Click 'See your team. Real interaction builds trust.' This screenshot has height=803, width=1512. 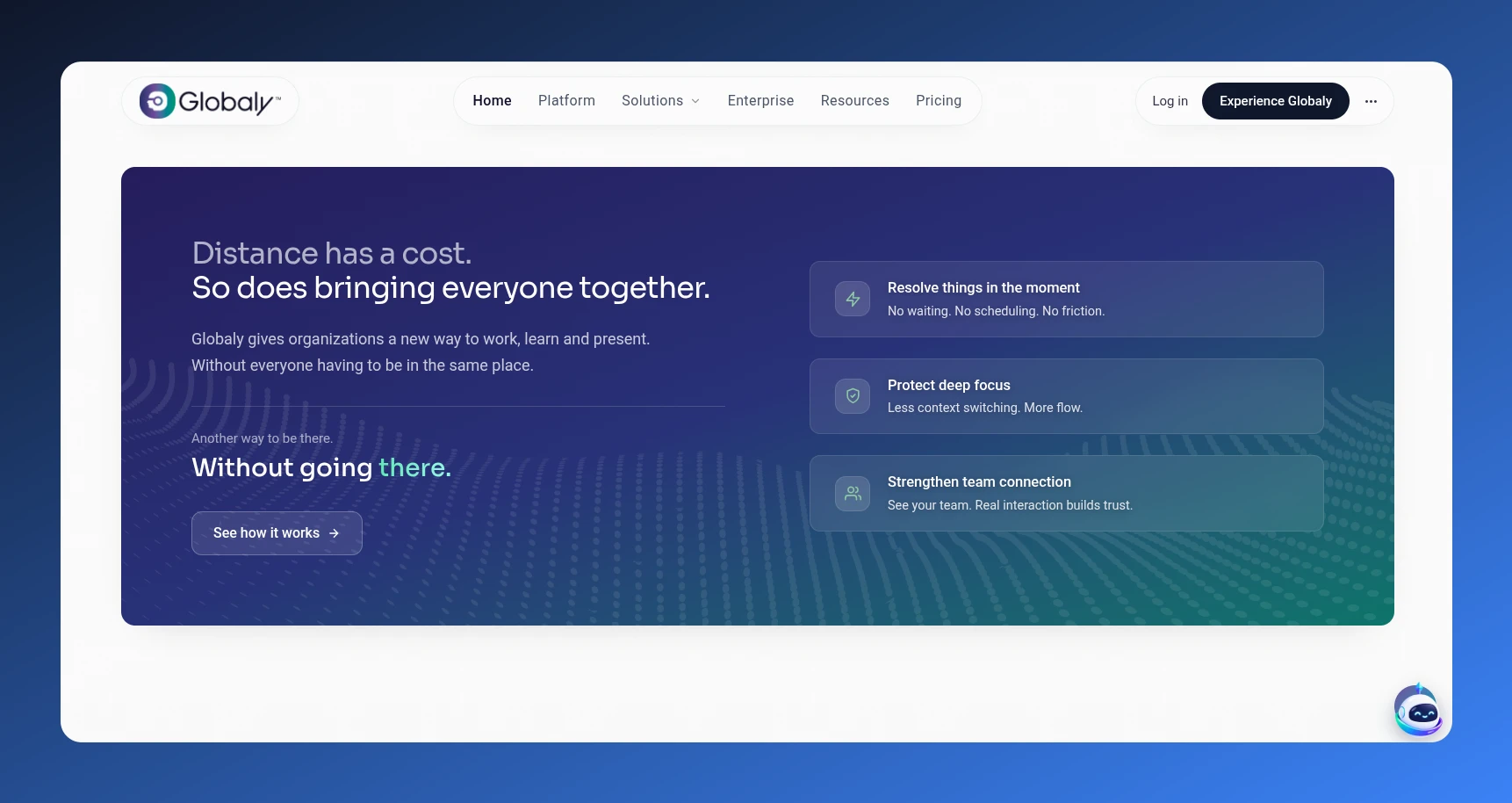(x=1010, y=505)
